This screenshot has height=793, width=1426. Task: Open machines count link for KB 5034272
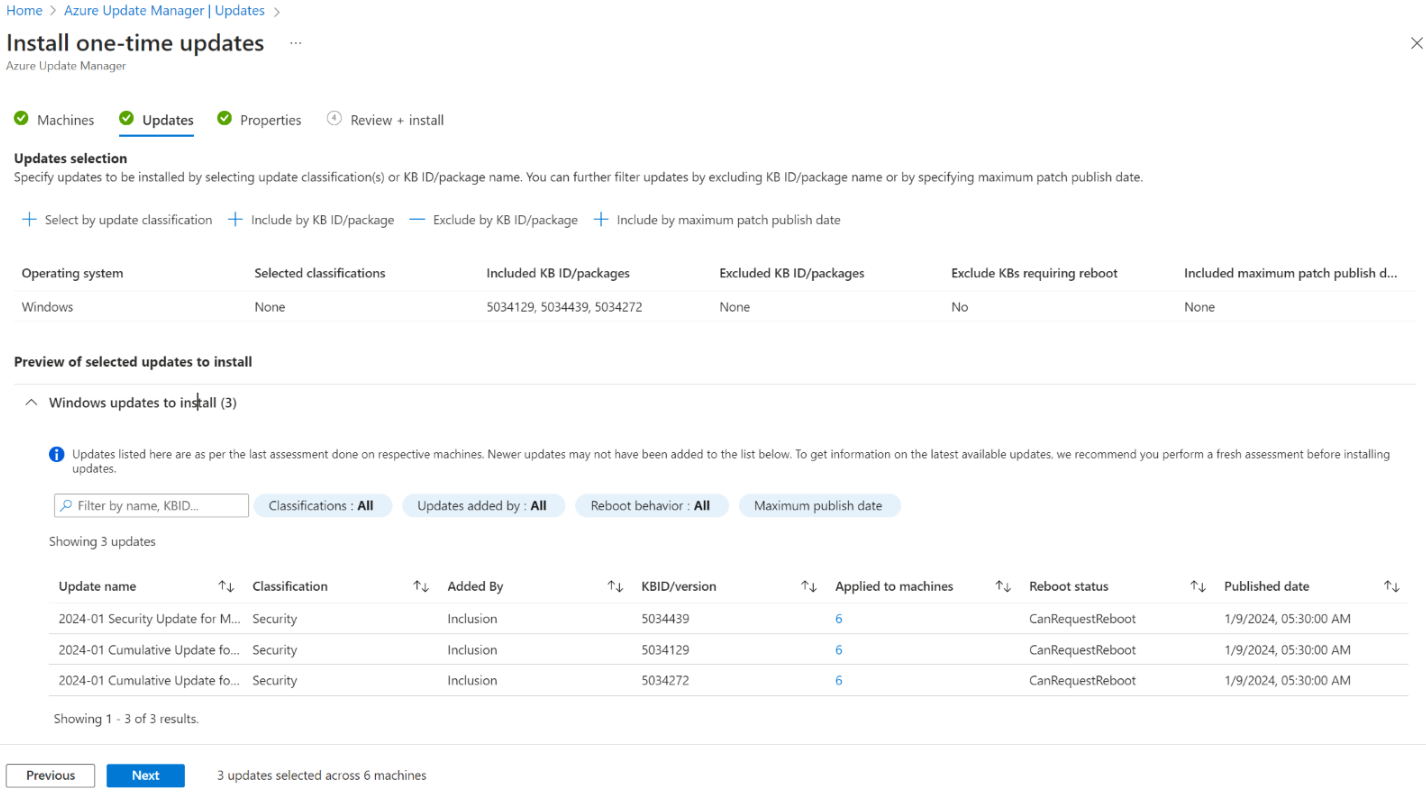click(839, 681)
